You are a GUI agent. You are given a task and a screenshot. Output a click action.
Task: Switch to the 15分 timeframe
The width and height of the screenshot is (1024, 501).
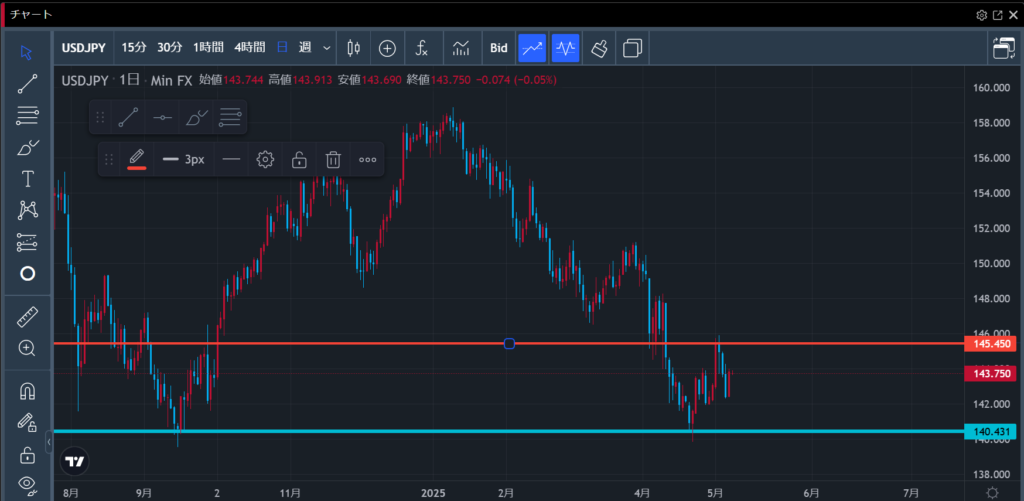[x=134, y=48]
